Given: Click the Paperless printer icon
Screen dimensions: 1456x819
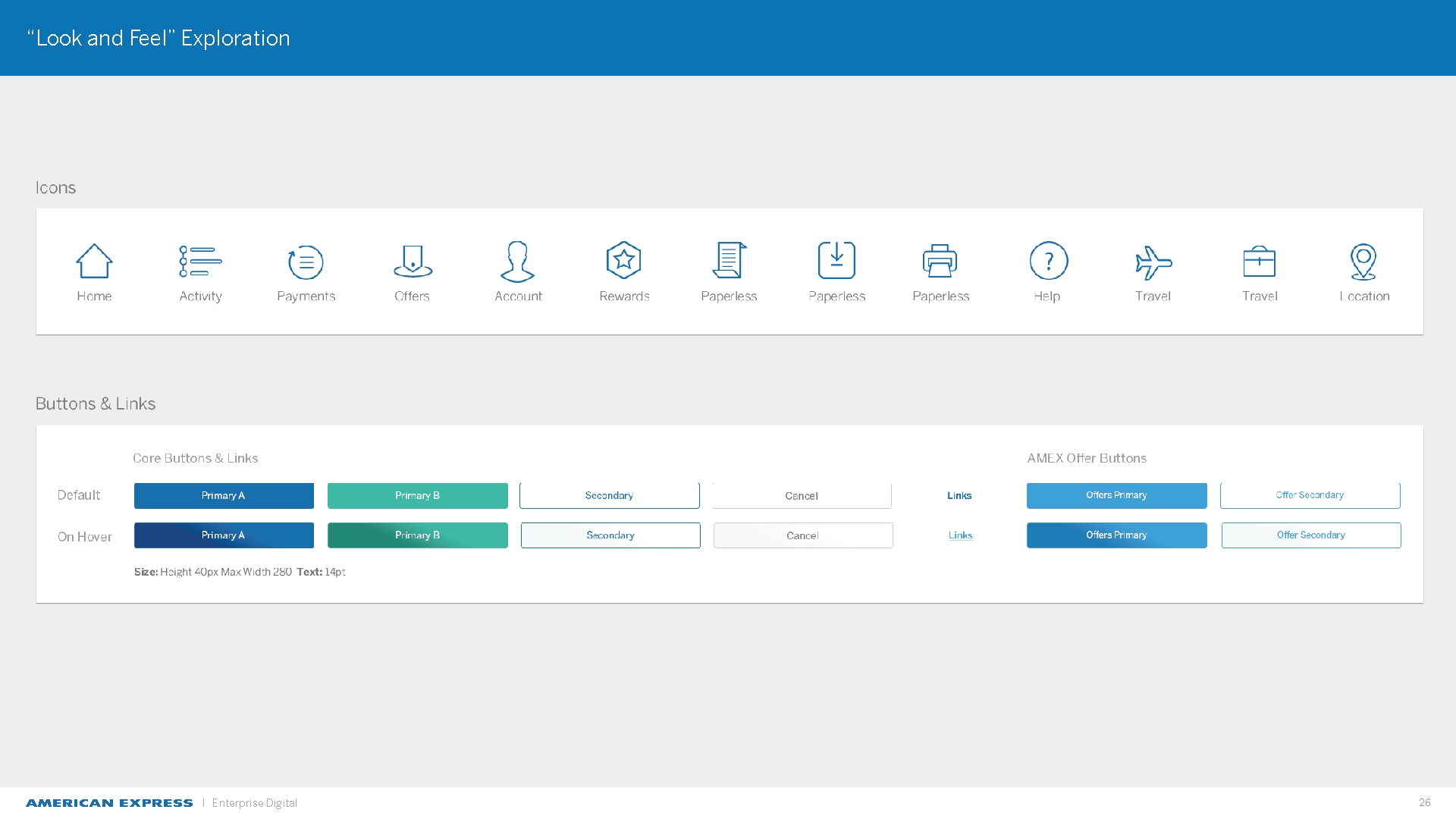Looking at the screenshot, I should [940, 261].
